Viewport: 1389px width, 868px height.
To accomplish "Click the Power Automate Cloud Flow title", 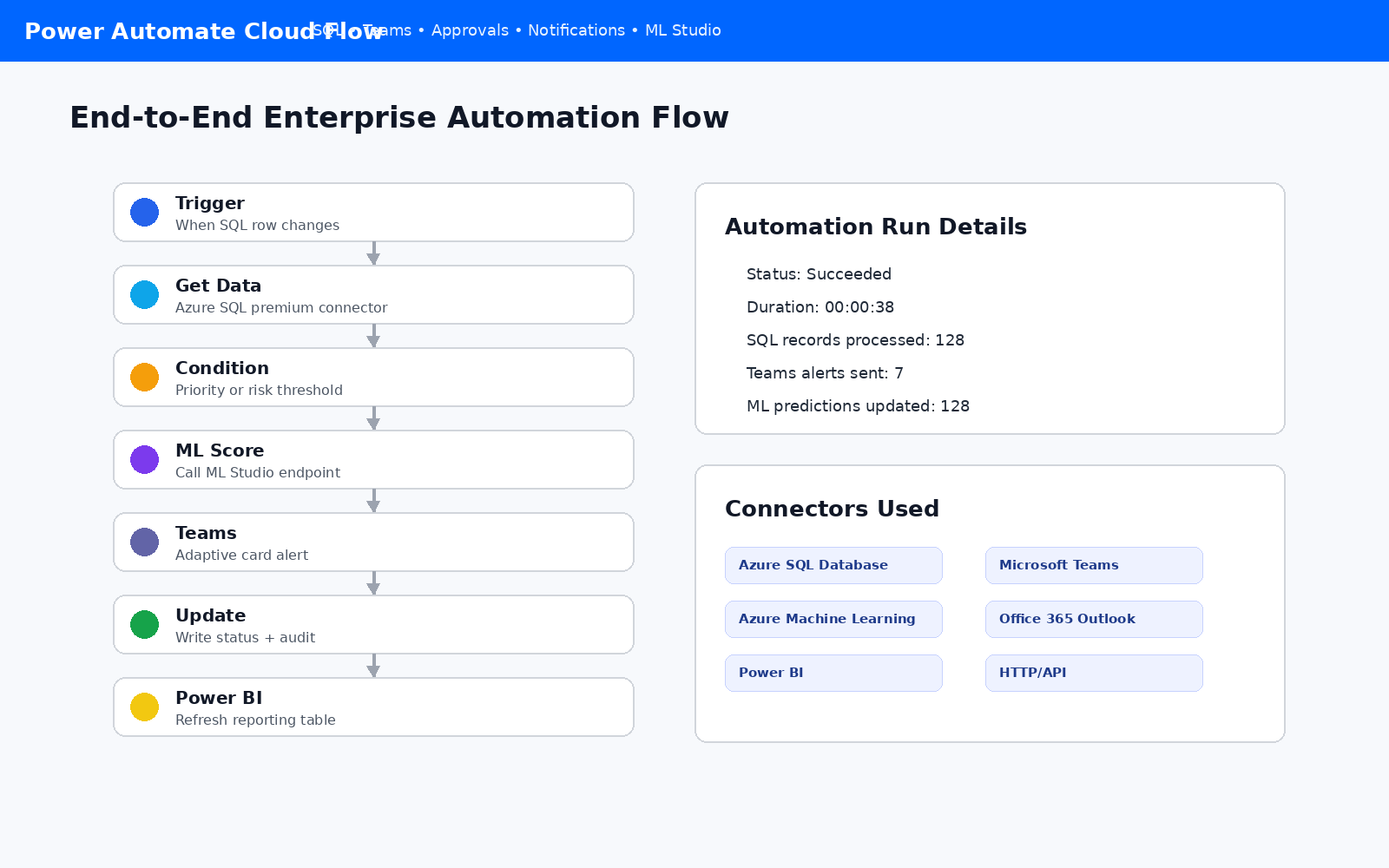I will [203, 31].
